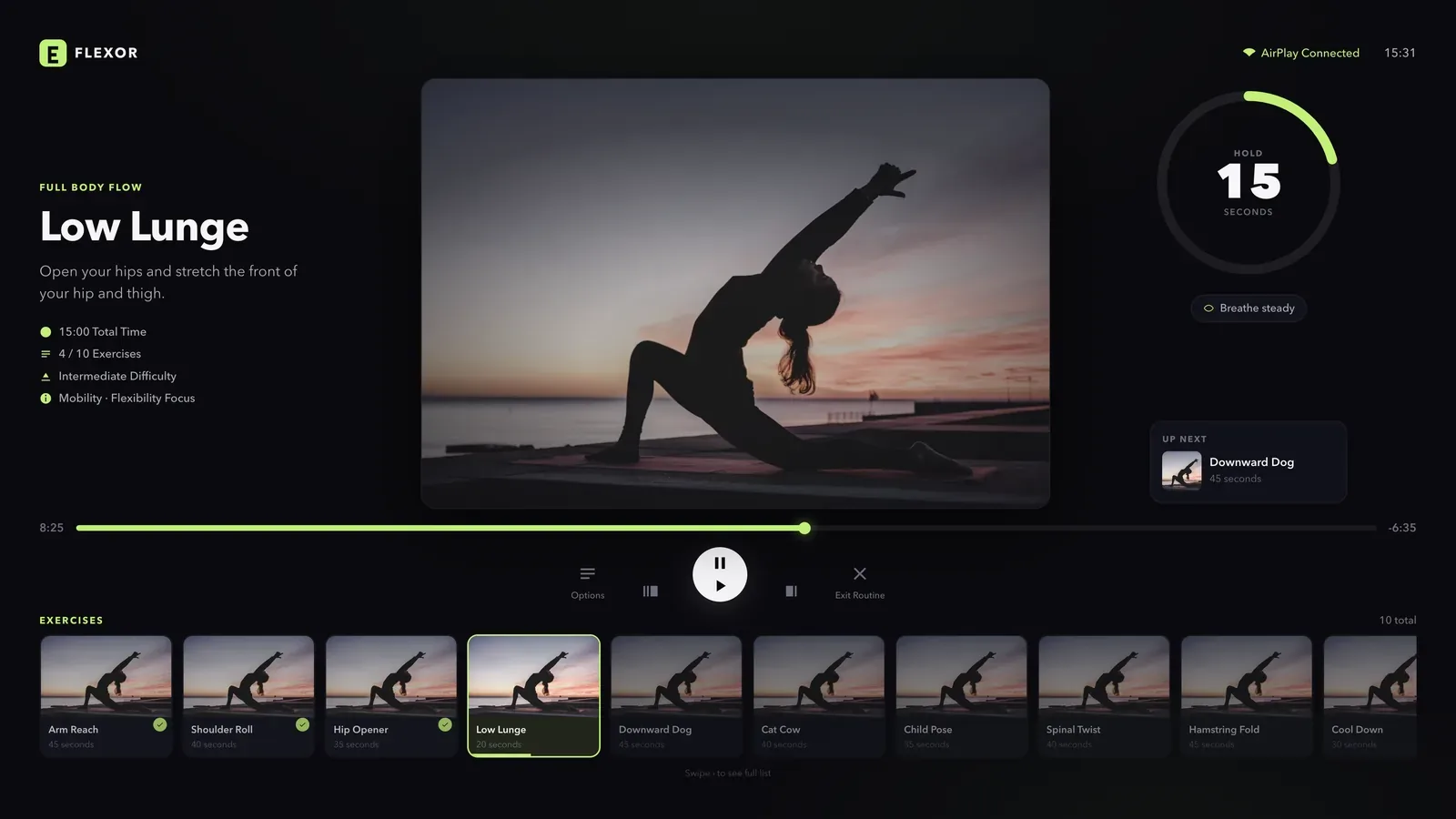Click the '10 total' label
This screenshot has width=1456, height=819.
[1398, 621]
